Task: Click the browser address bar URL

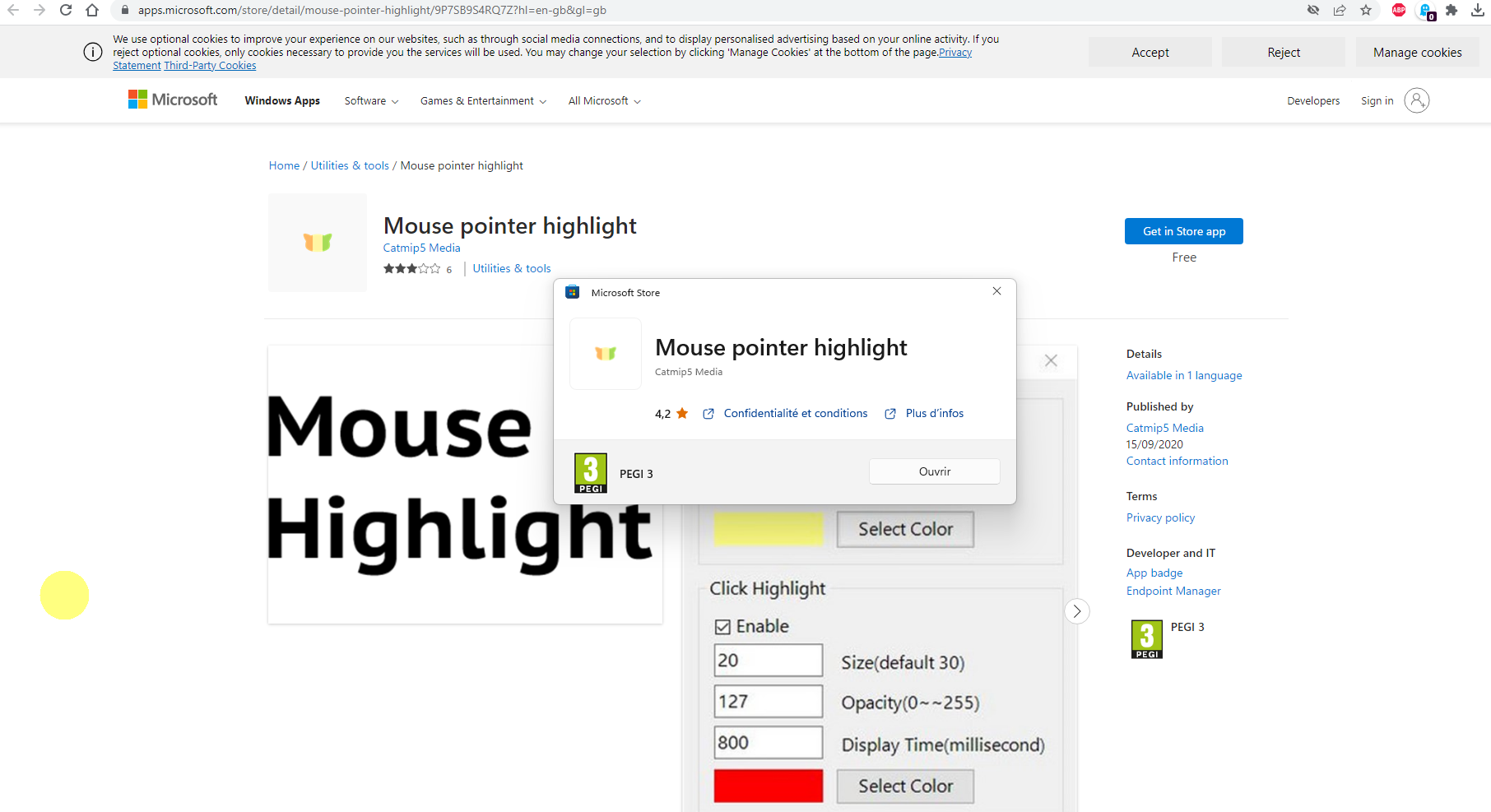Action: (372, 10)
